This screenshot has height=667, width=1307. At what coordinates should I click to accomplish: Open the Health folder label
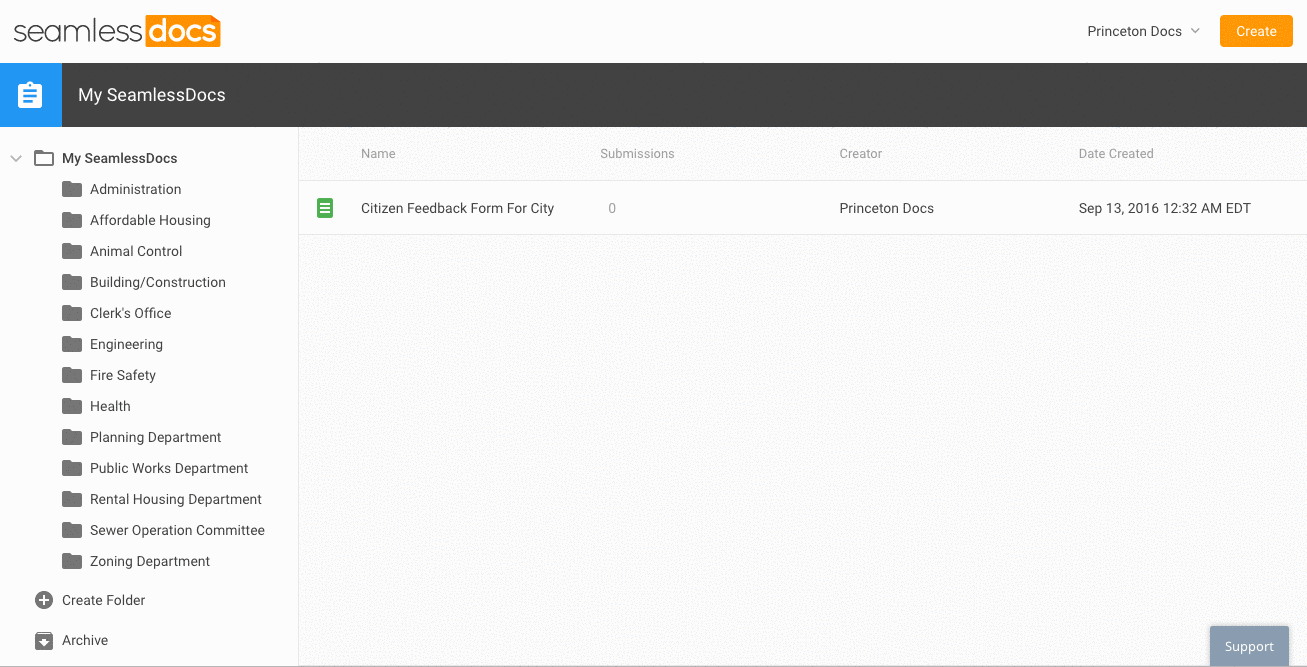(110, 406)
